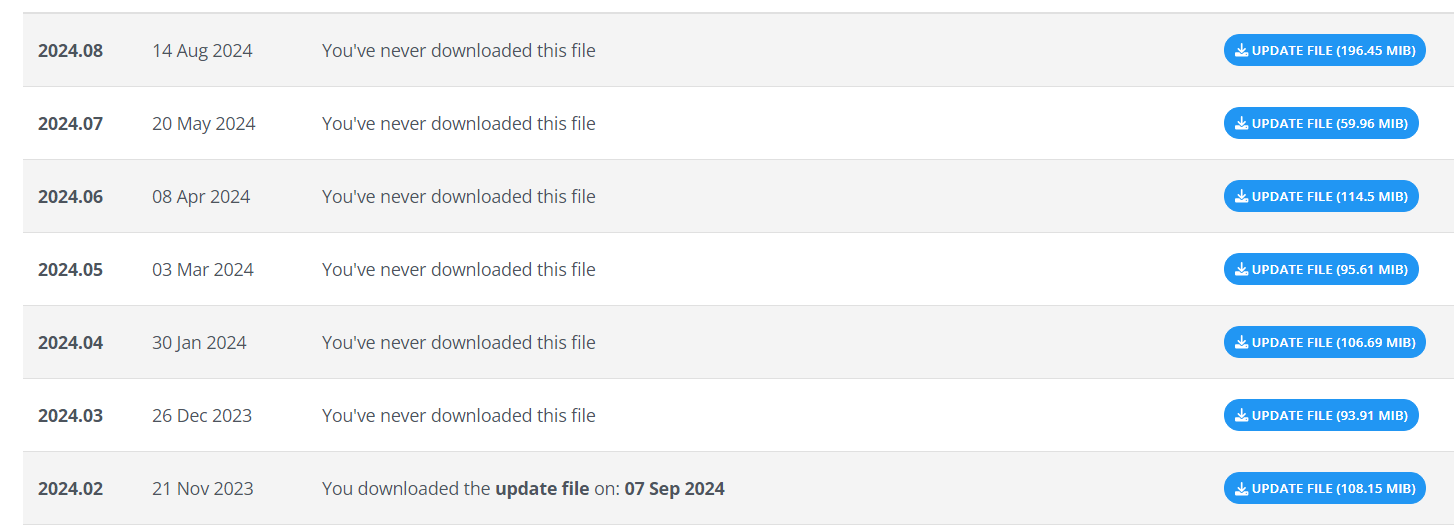The image size is (1454, 530).
Task: Click download icon on 106.69 MiB update button
Action: tap(1241, 343)
